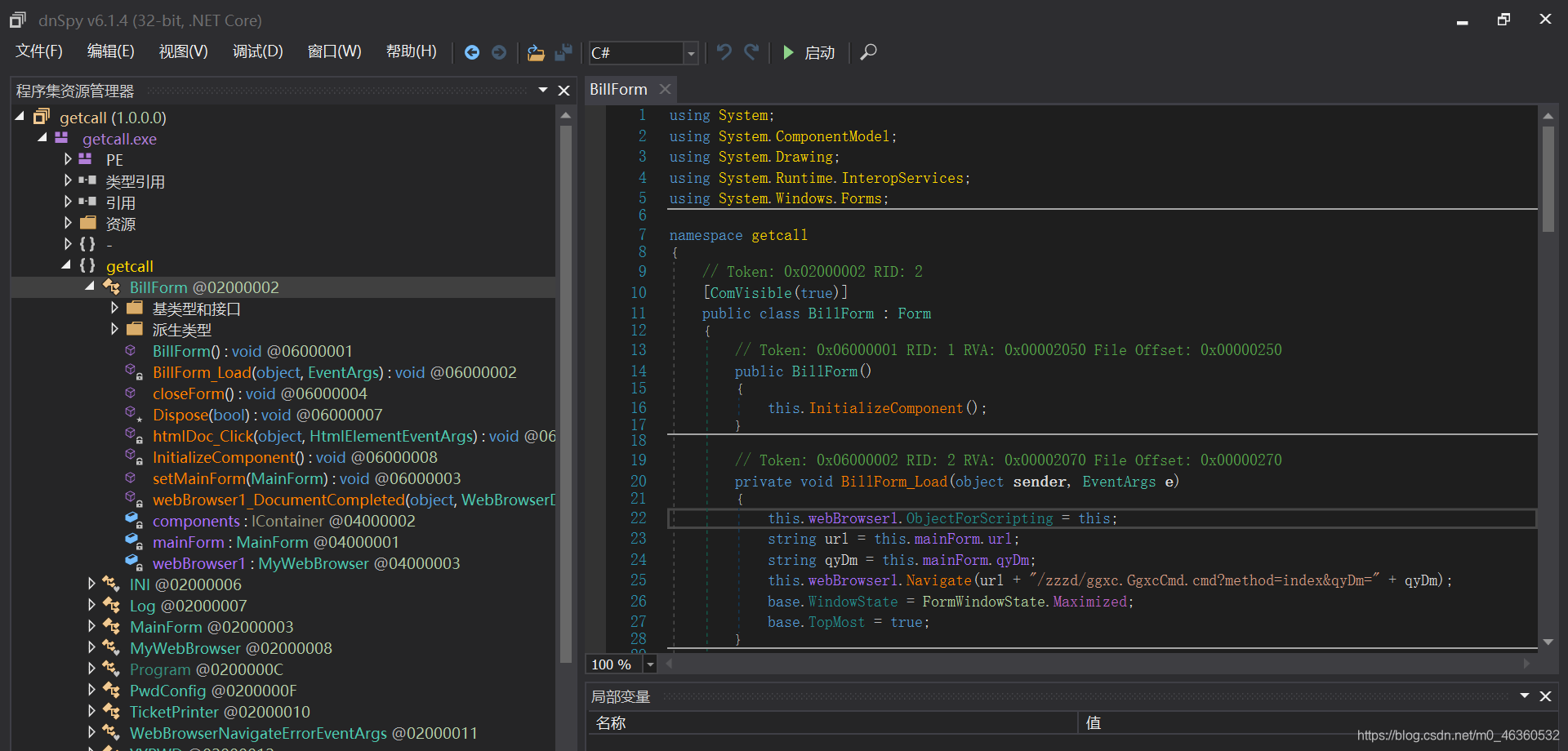Expand the 引用 node
Viewport: 1568px width, 751px height.
(68, 202)
